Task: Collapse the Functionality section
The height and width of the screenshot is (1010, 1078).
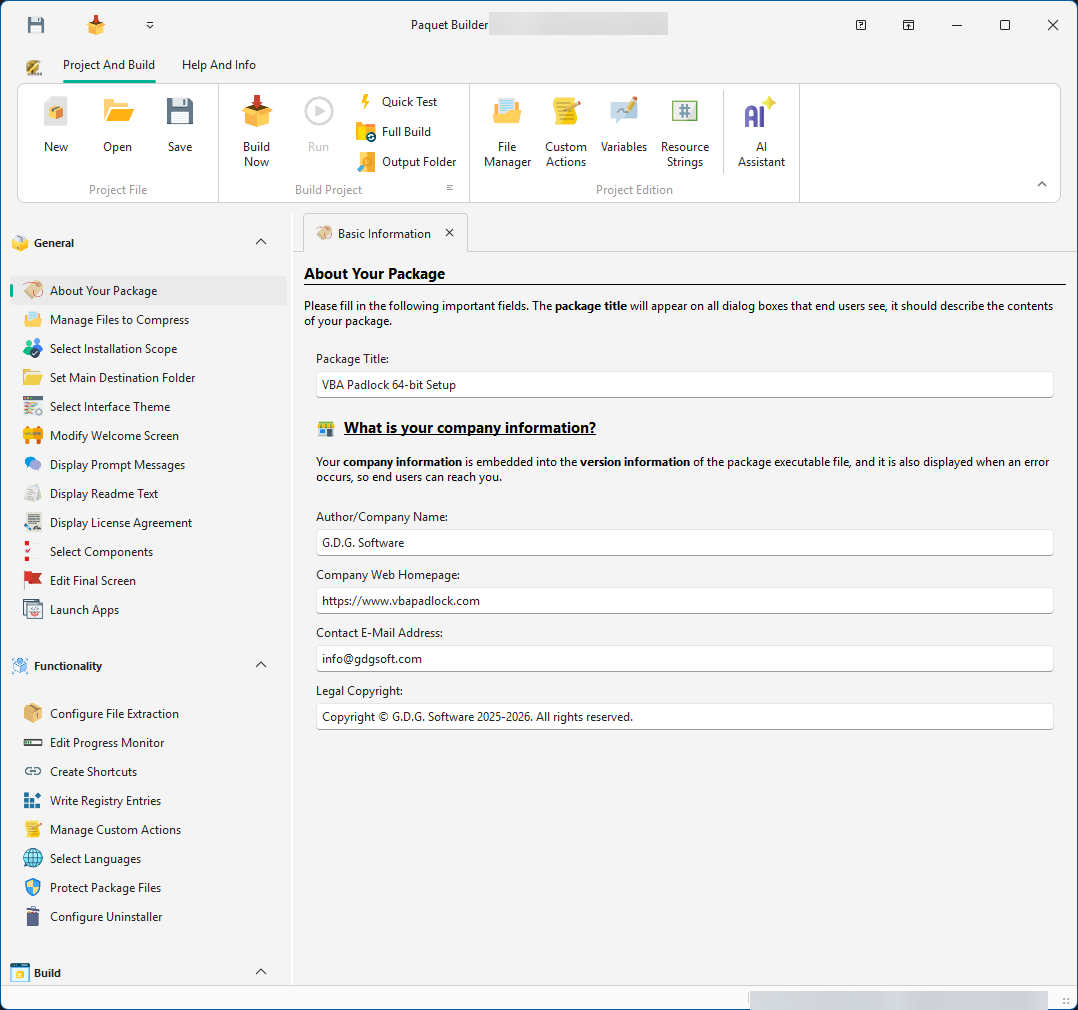Action: click(x=260, y=664)
